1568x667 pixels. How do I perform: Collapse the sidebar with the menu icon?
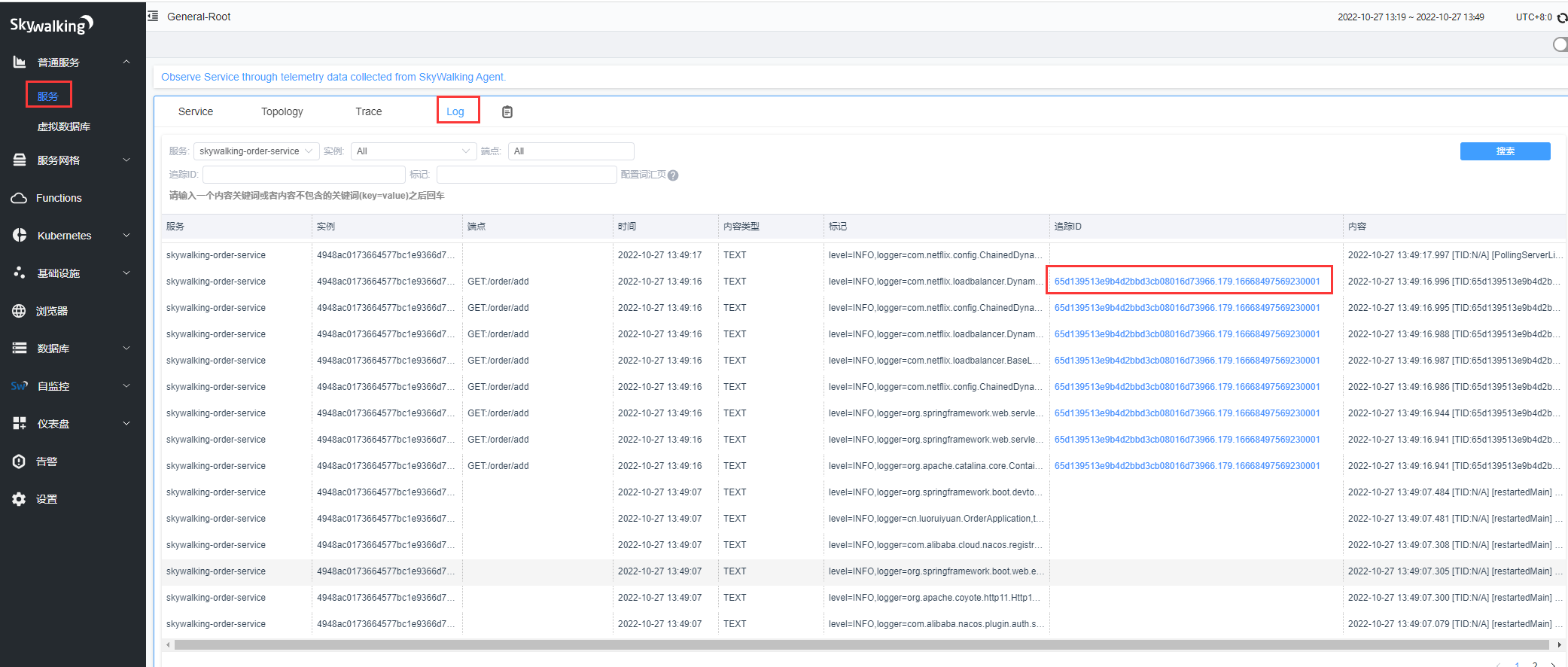(x=153, y=16)
